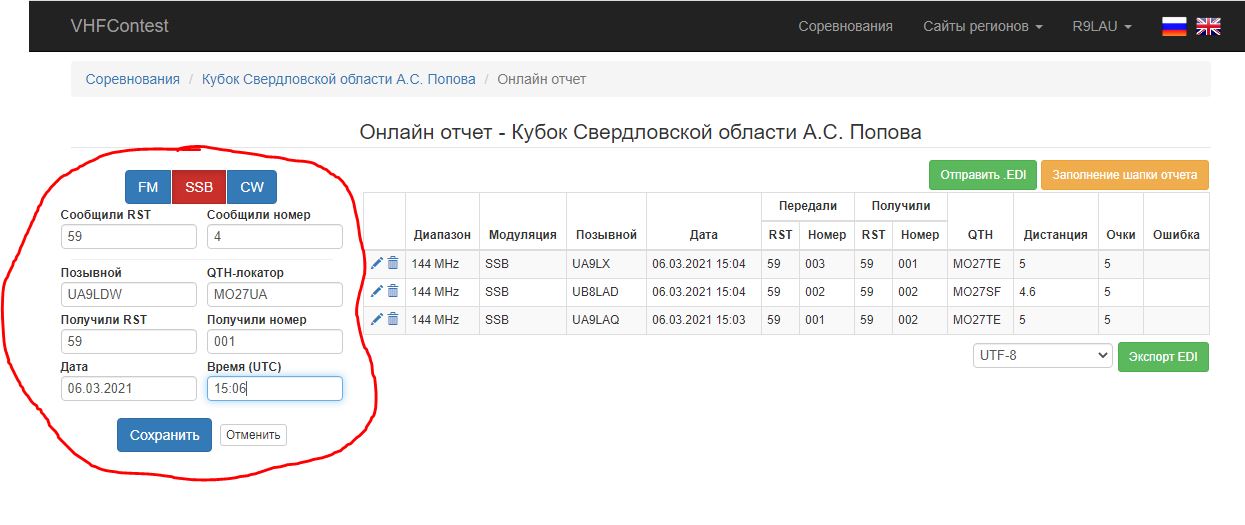Viewport: 1245px width, 525px height.
Task: Click the Получили header group
Action: pyautogui.click(x=900, y=206)
